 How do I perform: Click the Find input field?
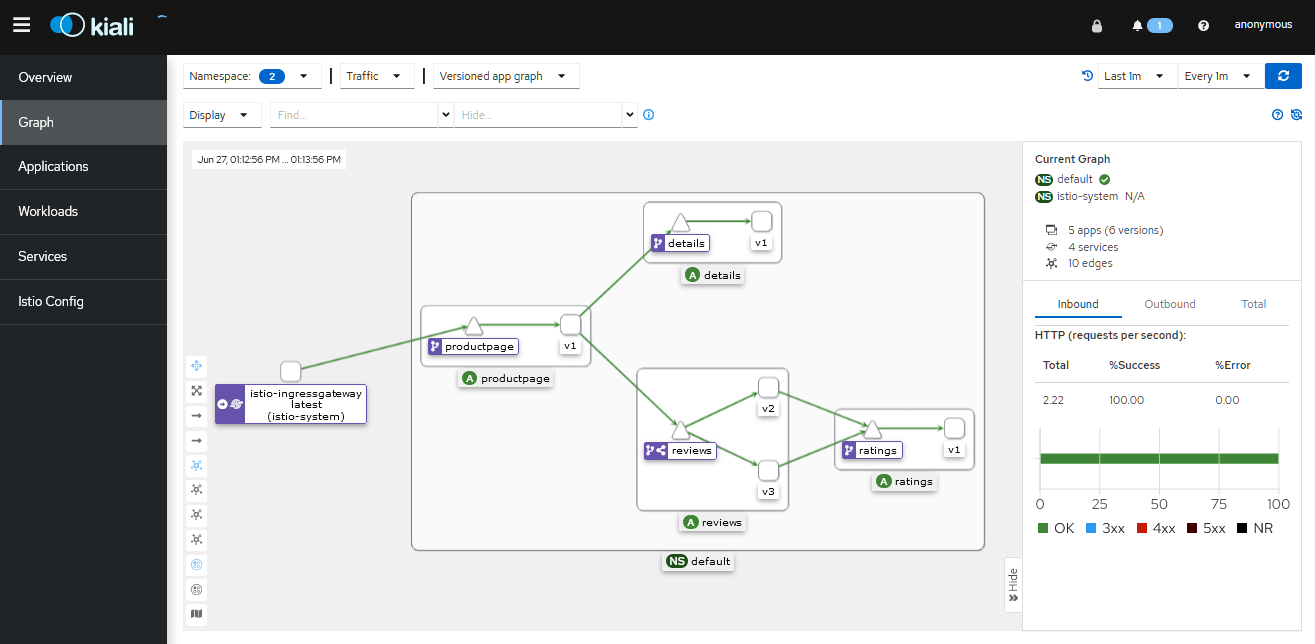point(355,115)
